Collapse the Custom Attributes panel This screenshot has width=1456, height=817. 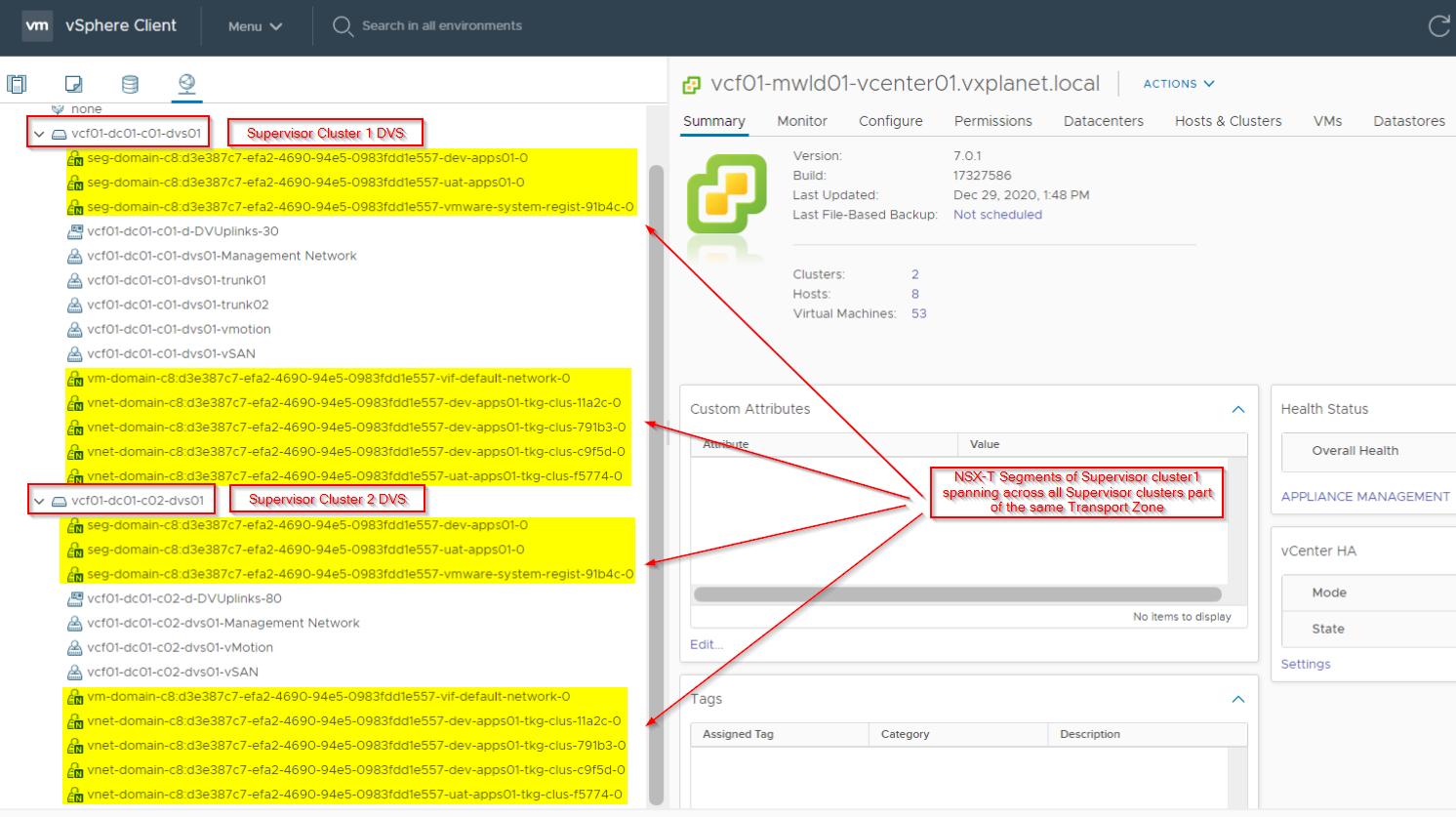[x=1238, y=409]
